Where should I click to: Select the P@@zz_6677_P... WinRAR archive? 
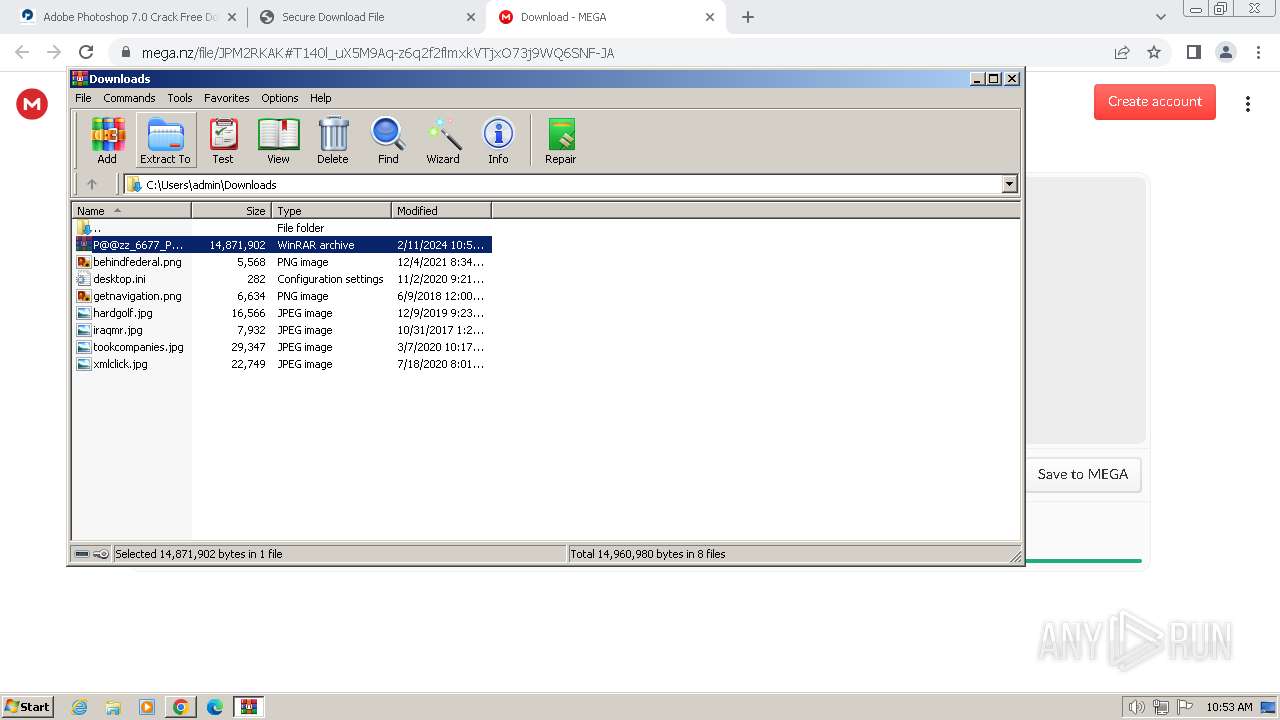click(282, 245)
